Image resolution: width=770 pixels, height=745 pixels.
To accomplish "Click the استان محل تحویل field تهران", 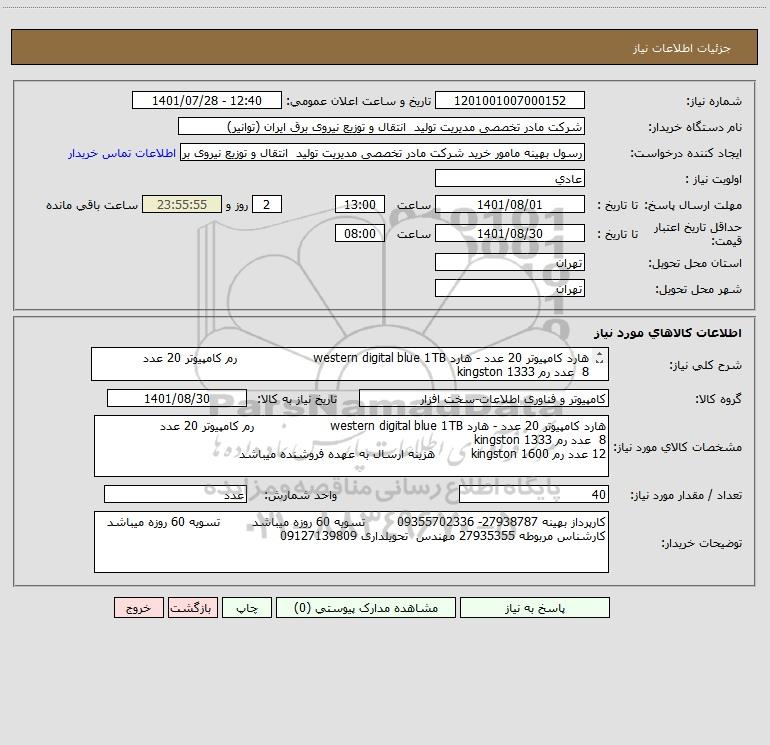I will tap(510, 262).
